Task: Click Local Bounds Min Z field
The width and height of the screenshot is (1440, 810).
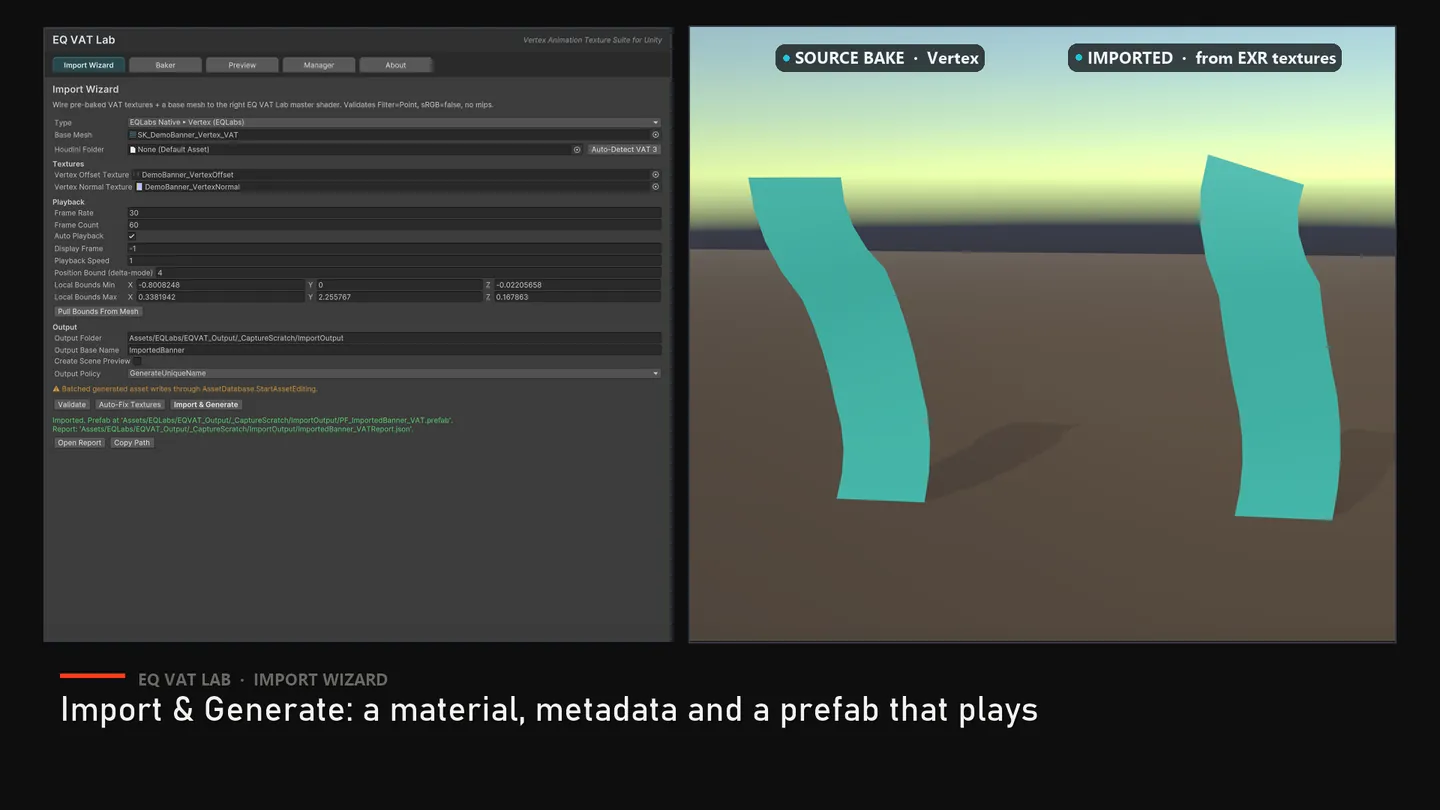Action: point(577,285)
